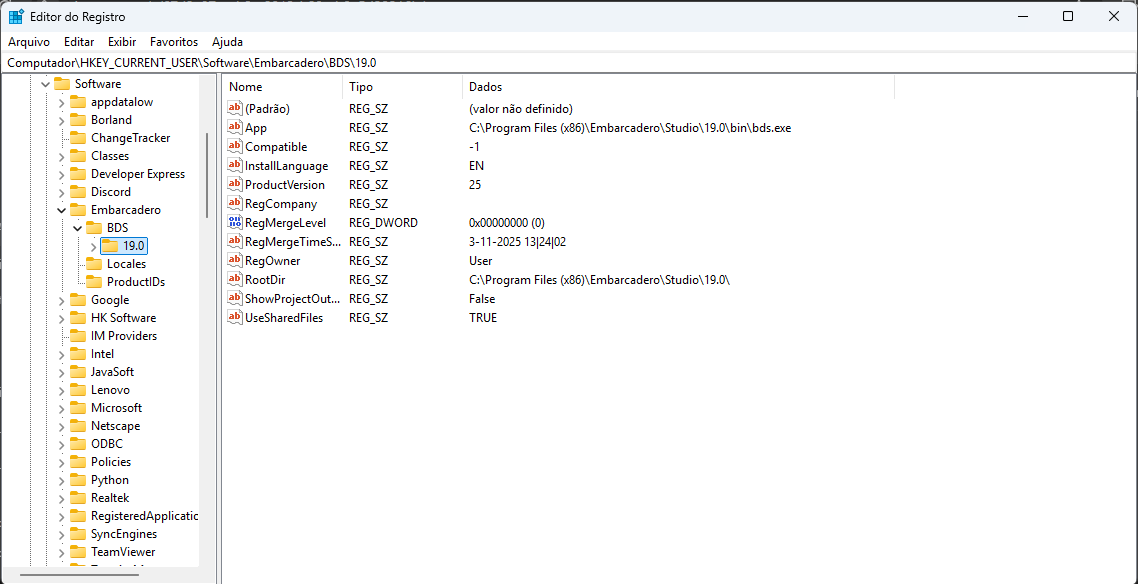Click the RegMergeTimeS... value icon
The image size is (1138, 584).
coord(234,242)
